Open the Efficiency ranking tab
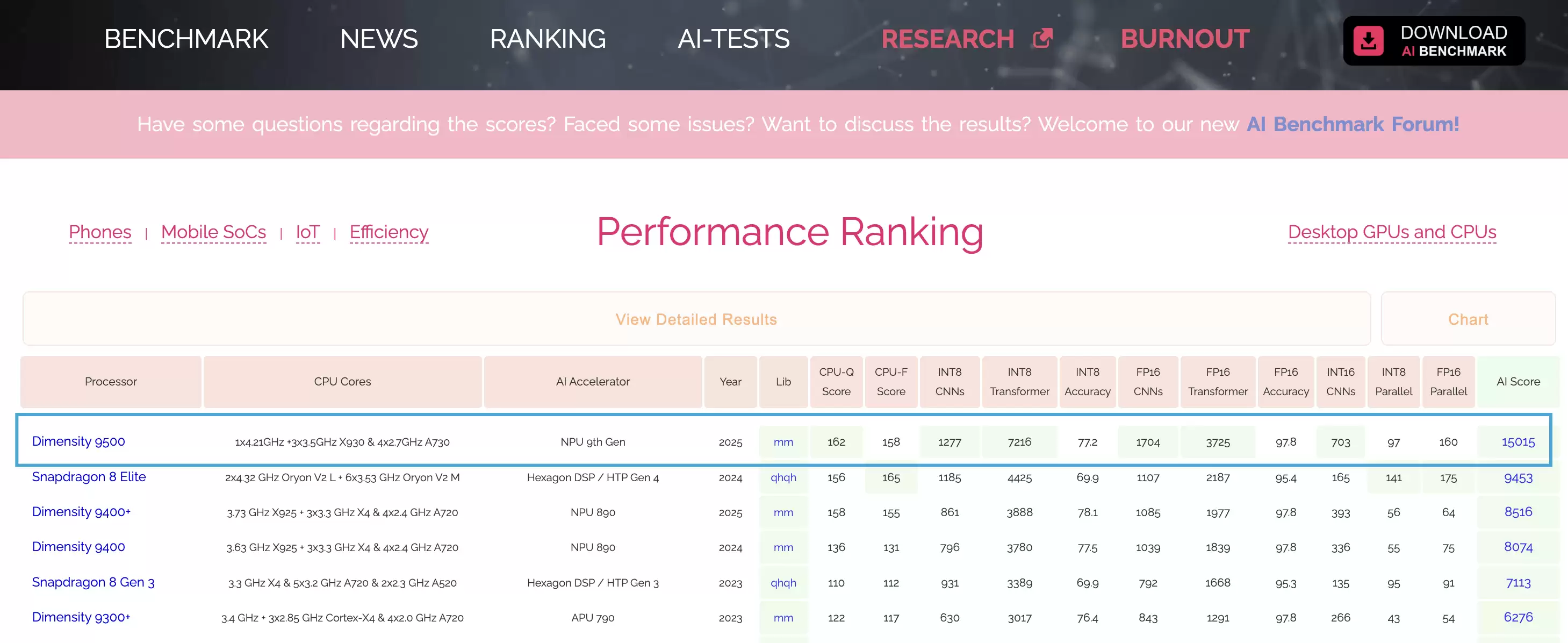The image size is (1568, 643). tap(389, 232)
